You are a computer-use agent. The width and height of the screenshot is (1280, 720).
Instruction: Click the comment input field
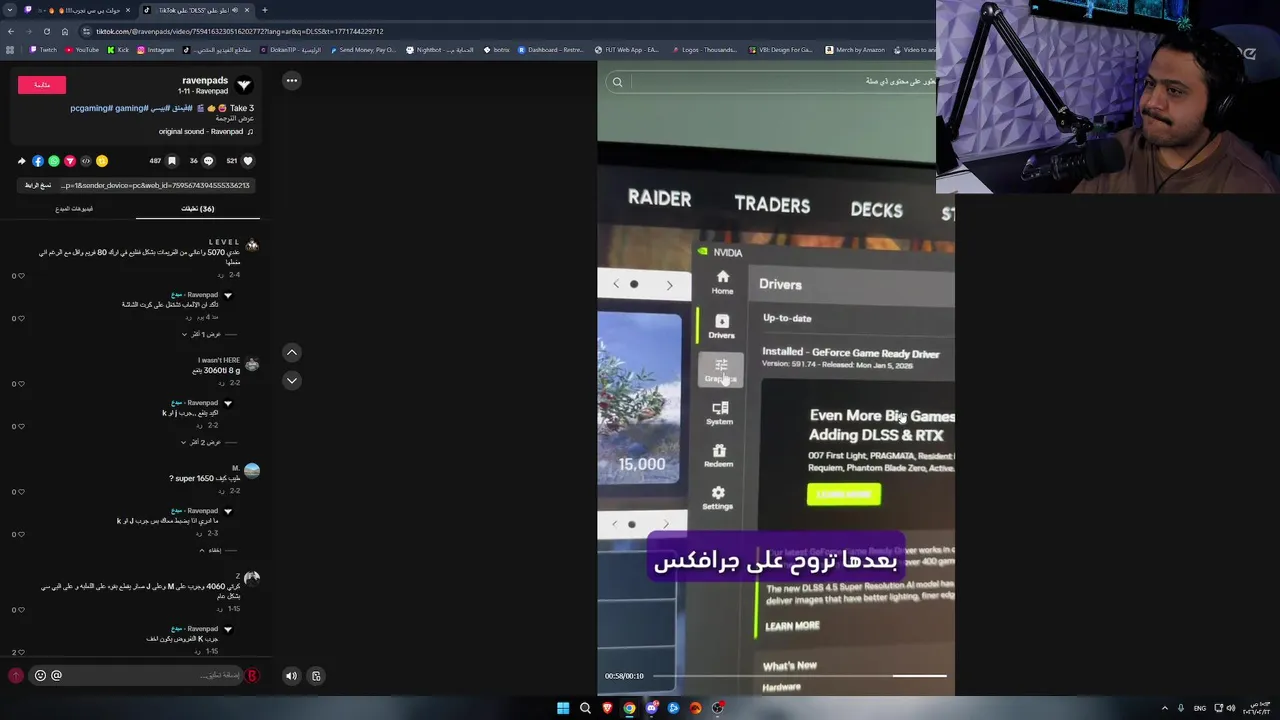136,675
